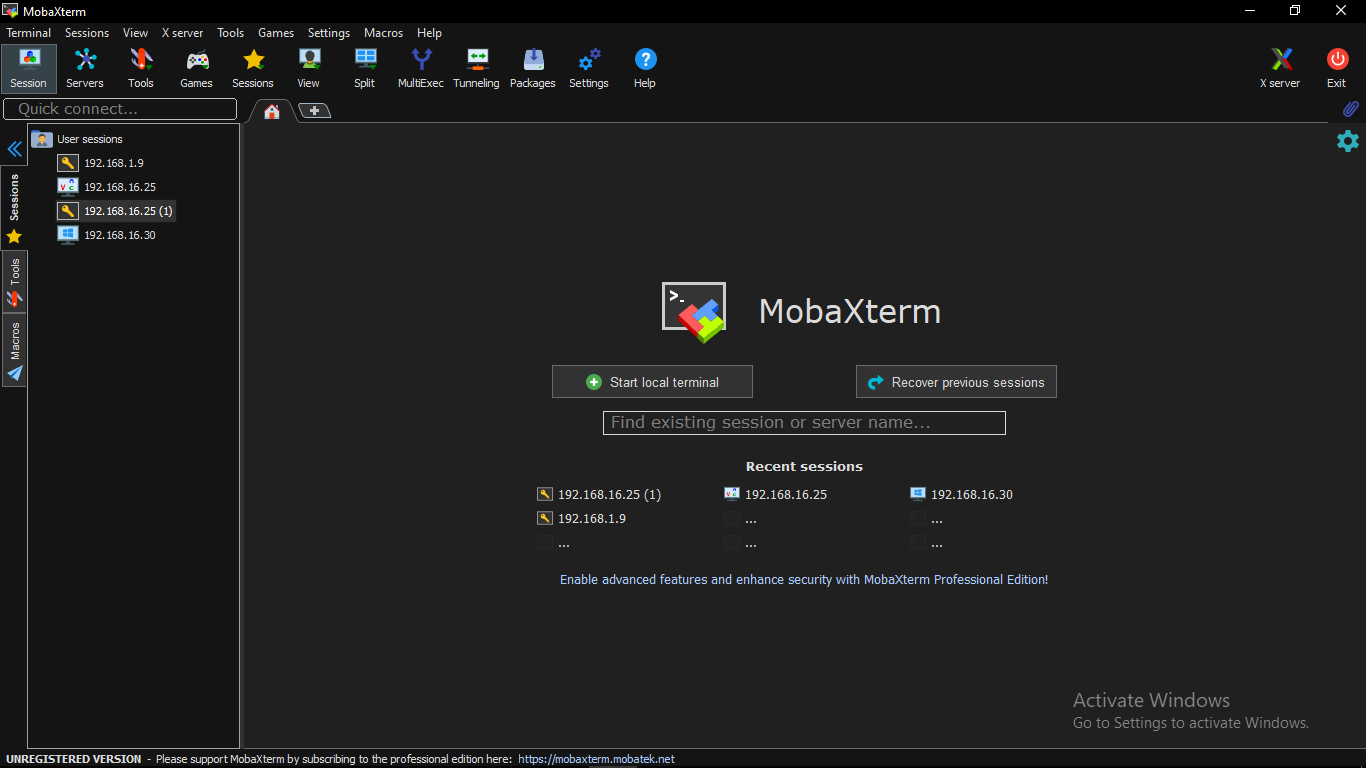Click the Split toolbar icon
The image size is (1366, 768).
click(365, 68)
